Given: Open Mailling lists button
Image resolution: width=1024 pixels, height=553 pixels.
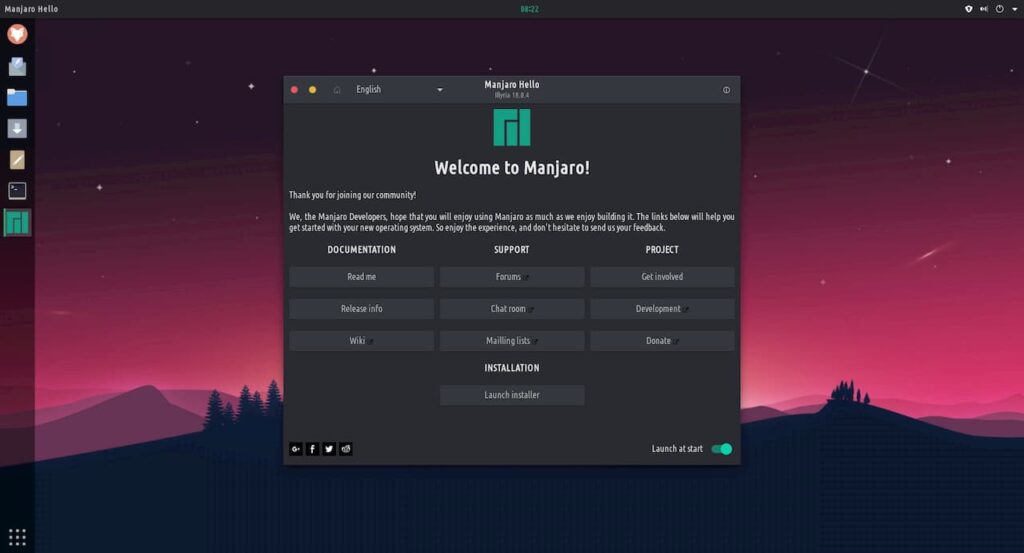Looking at the screenshot, I should point(512,341).
